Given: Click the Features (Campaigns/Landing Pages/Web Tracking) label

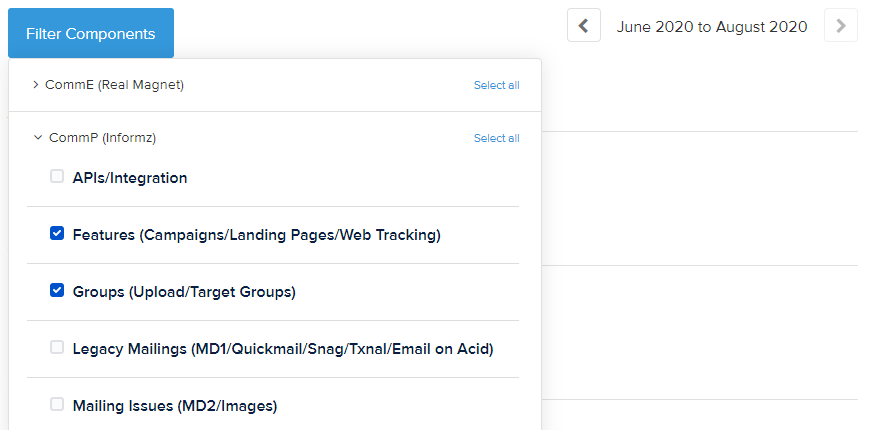Looking at the screenshot, I should click(x=257, y=235).
